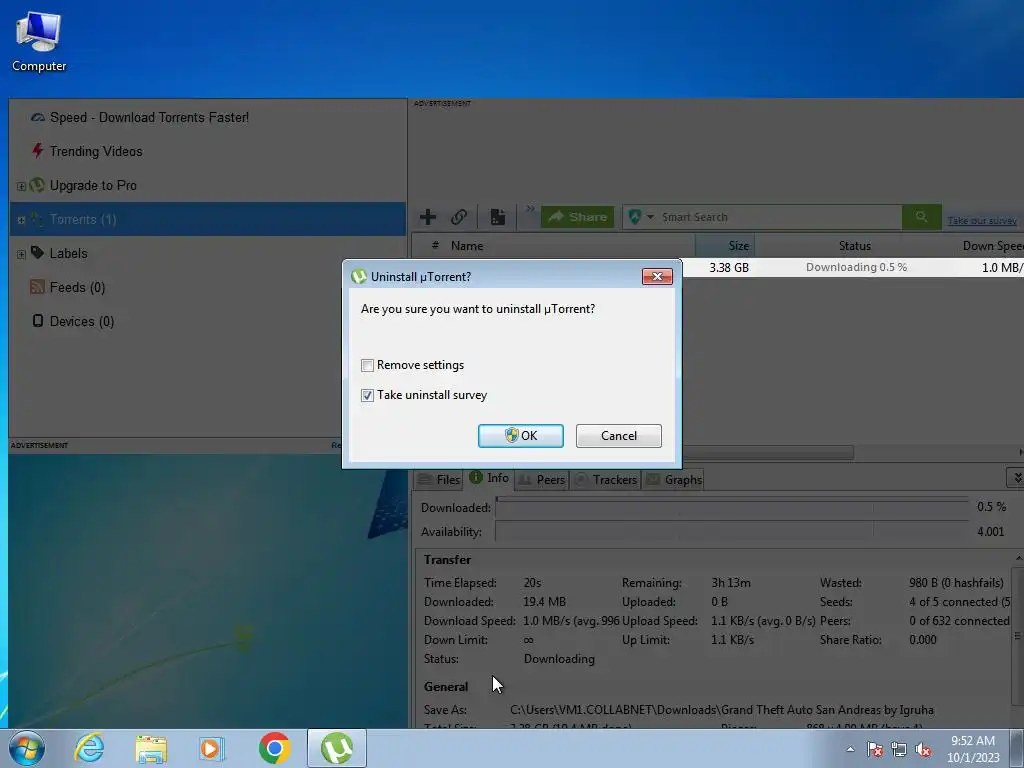The width and height of the screenshot is (1024, 768).
Task: Sort list by Status column
Action: [854, 246]
